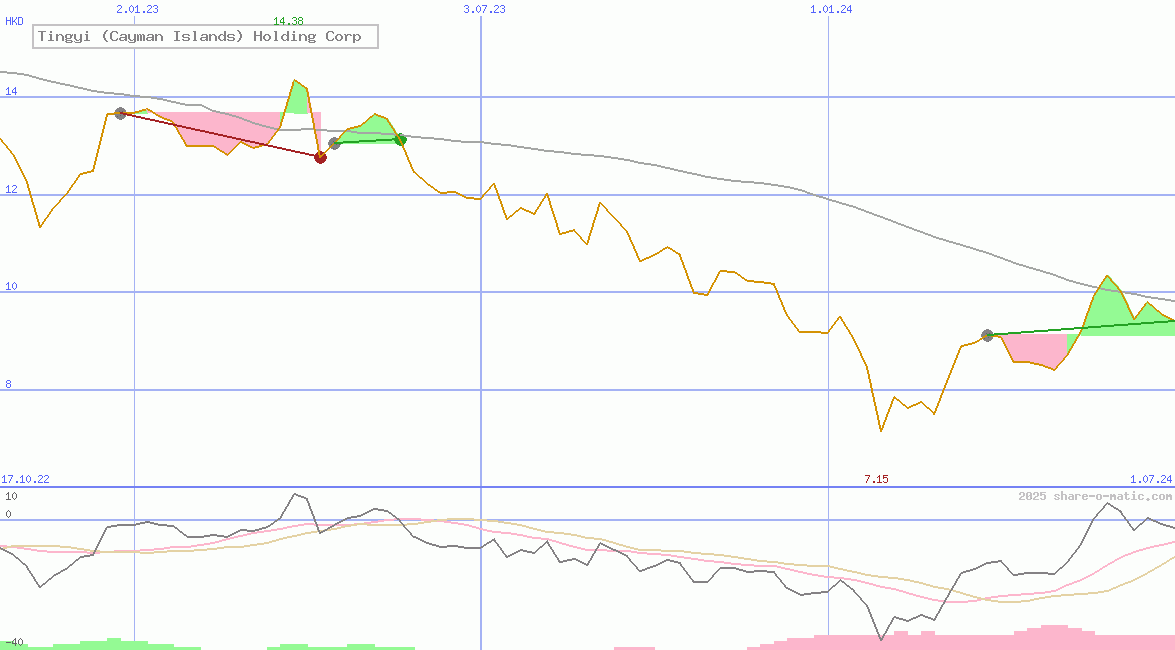Select the 3.07.23 date label
1175x650 pixels.
click(484, 9)
